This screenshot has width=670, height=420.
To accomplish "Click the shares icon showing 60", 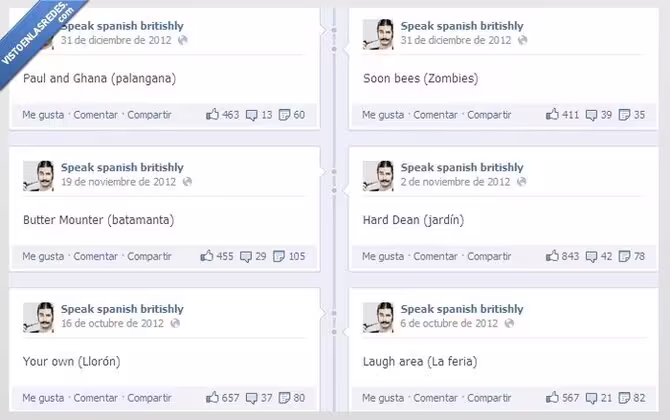I will pos(284,115).
